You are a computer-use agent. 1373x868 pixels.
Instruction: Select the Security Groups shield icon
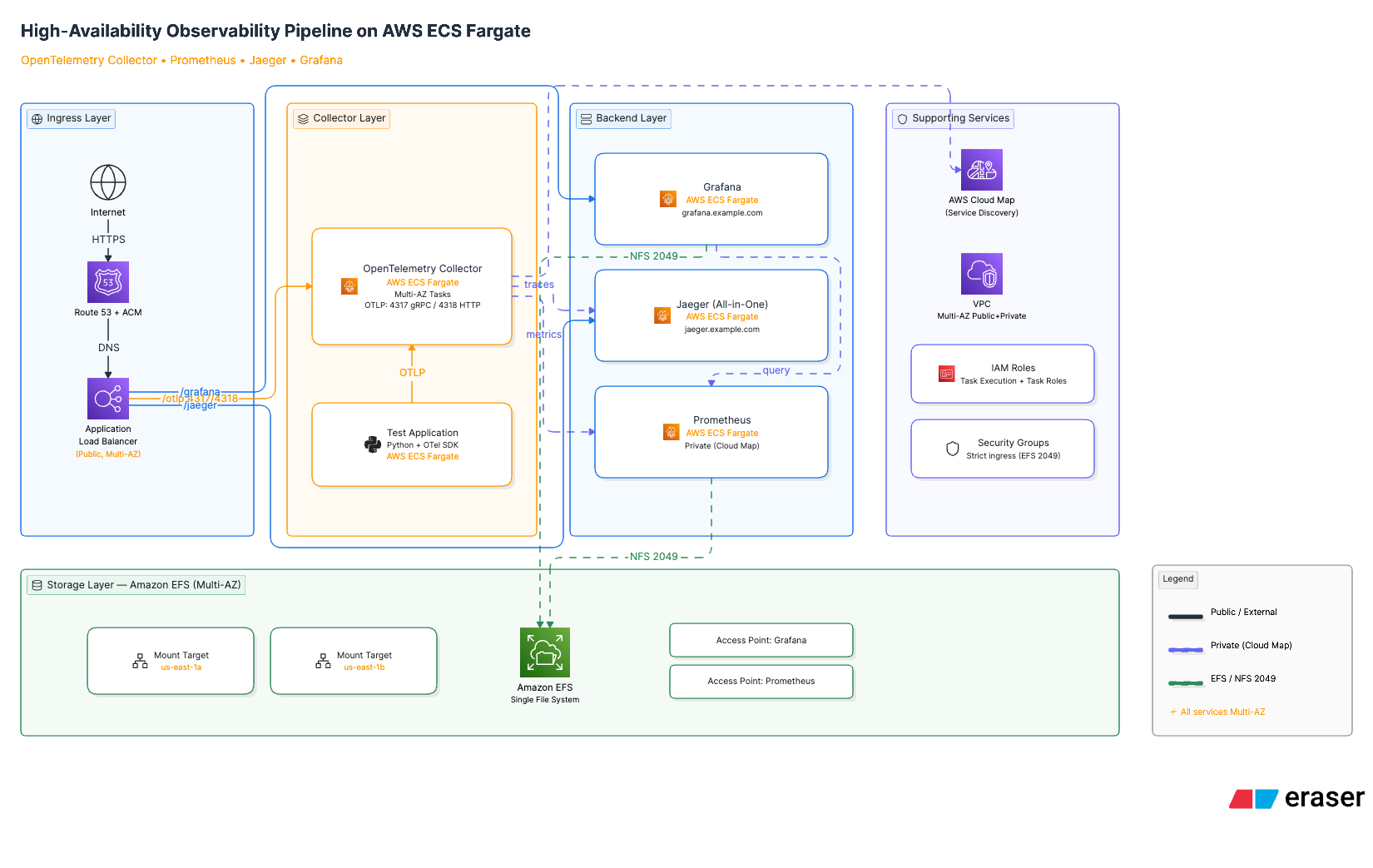point(953,449)
